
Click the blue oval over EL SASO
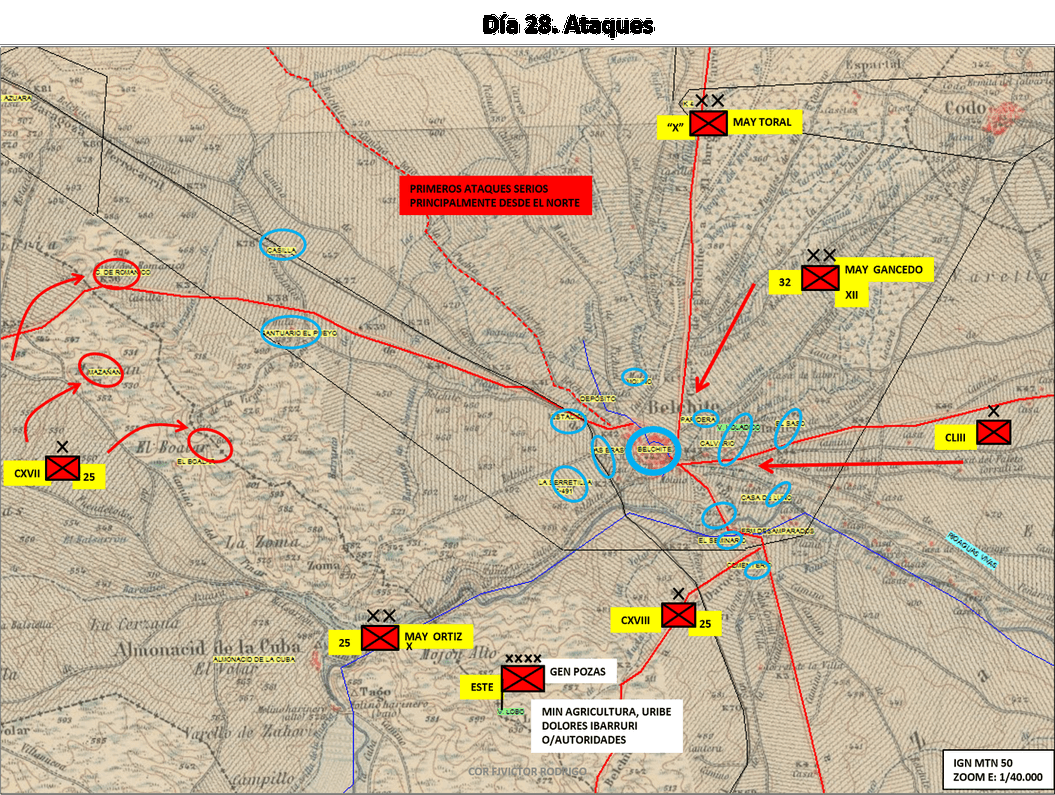click(788, 428)
